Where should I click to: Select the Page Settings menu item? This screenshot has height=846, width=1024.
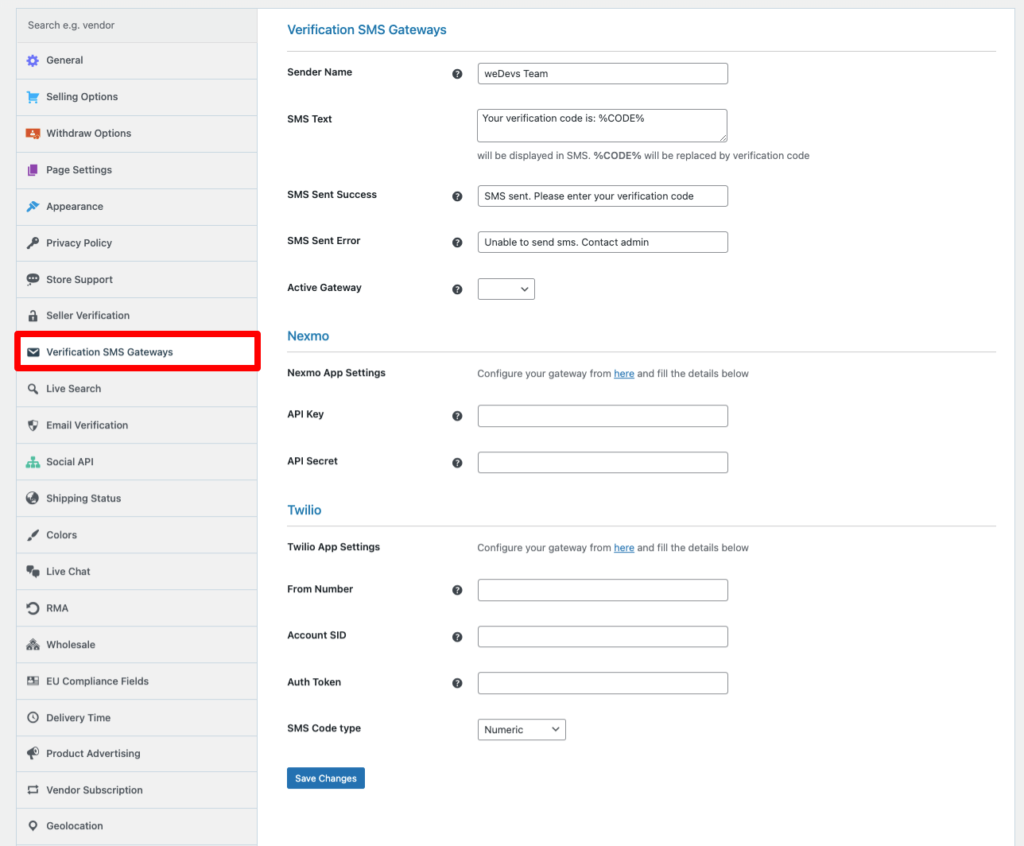click(x=136, y=170)
